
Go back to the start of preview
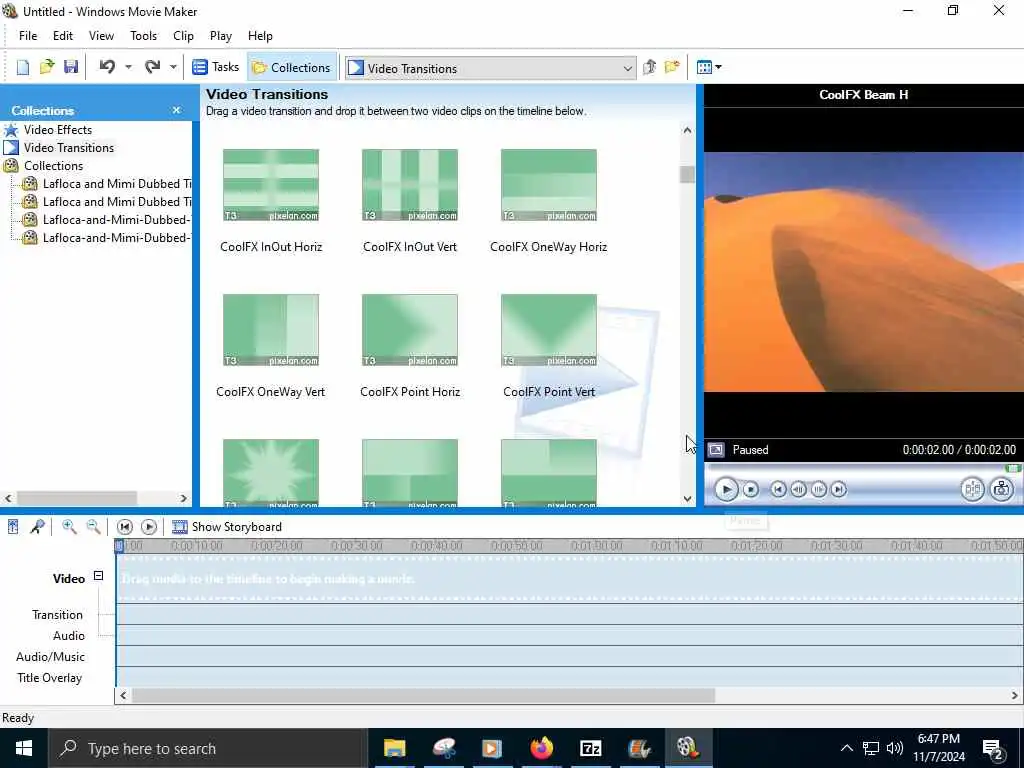click(x=778, y=489)
